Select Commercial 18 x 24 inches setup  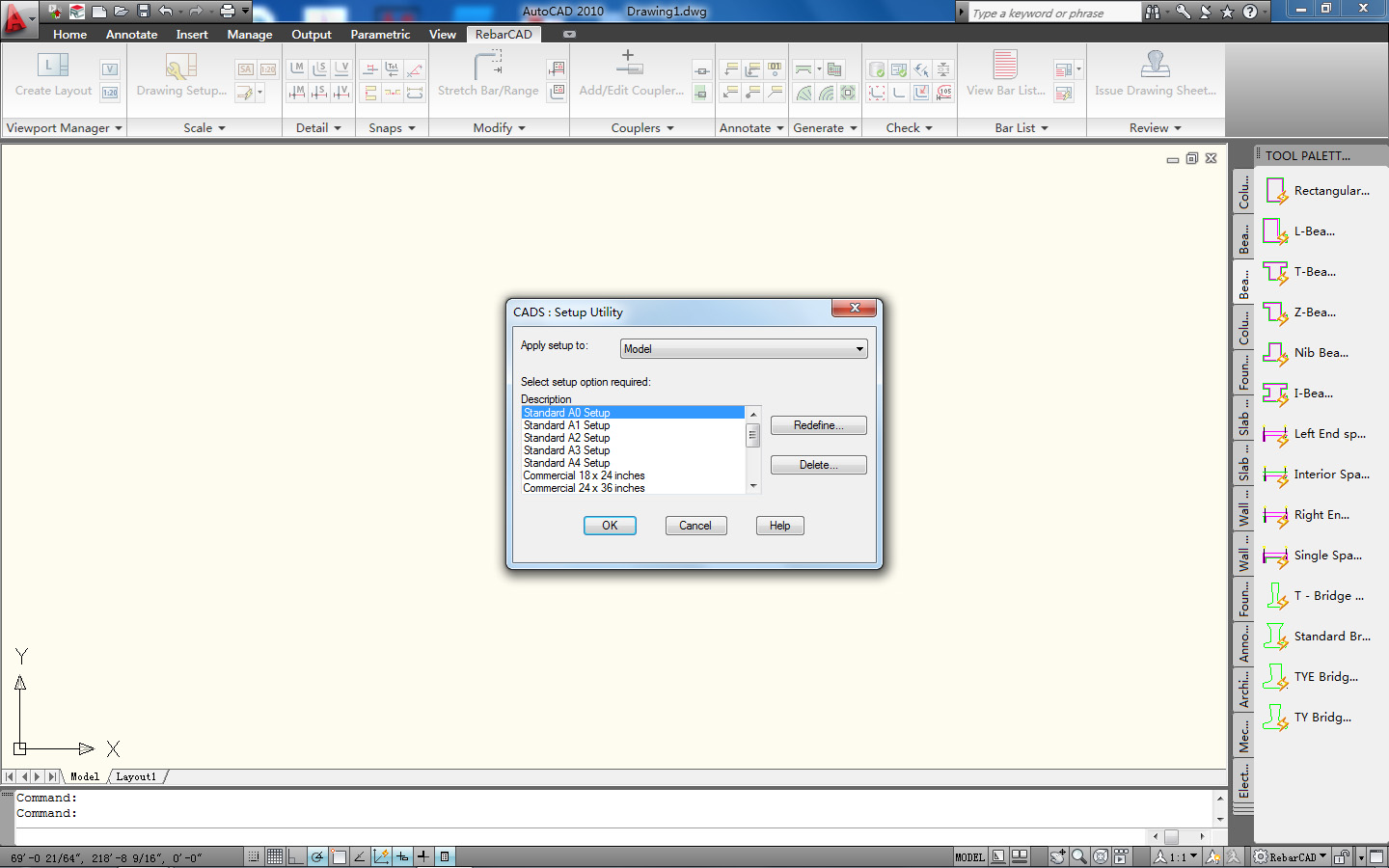(633, 475)
